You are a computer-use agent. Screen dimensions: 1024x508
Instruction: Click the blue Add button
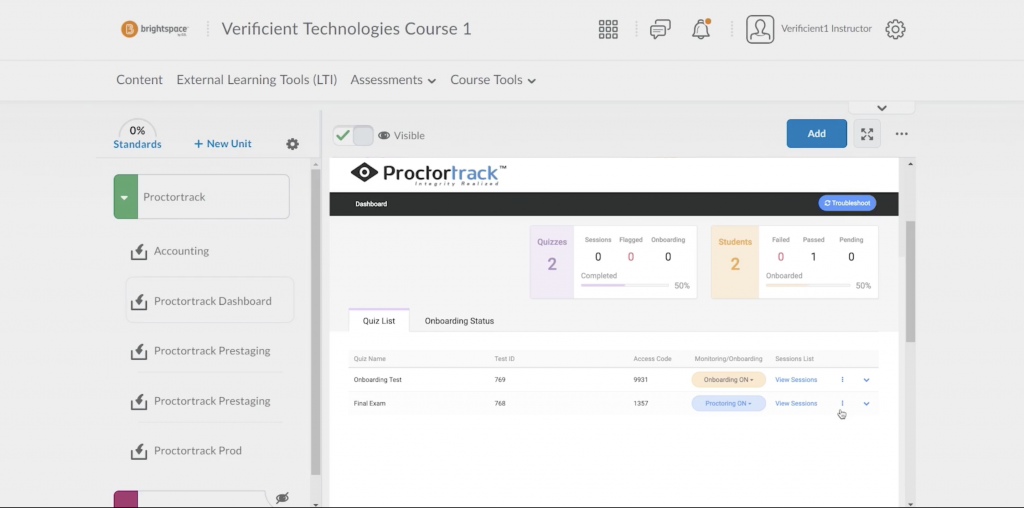point(816,133)
